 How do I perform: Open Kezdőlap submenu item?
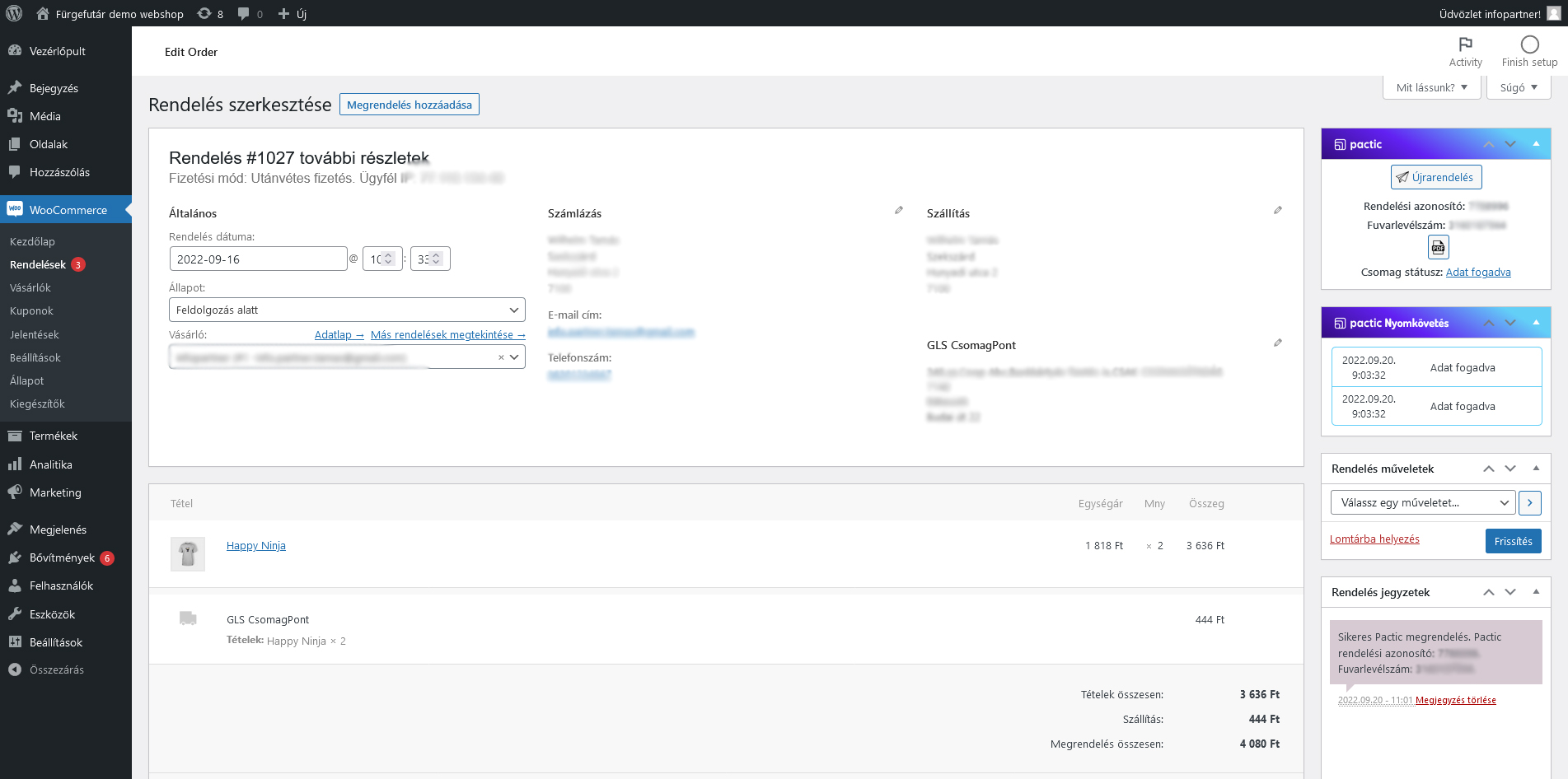[x=32, y=241]
